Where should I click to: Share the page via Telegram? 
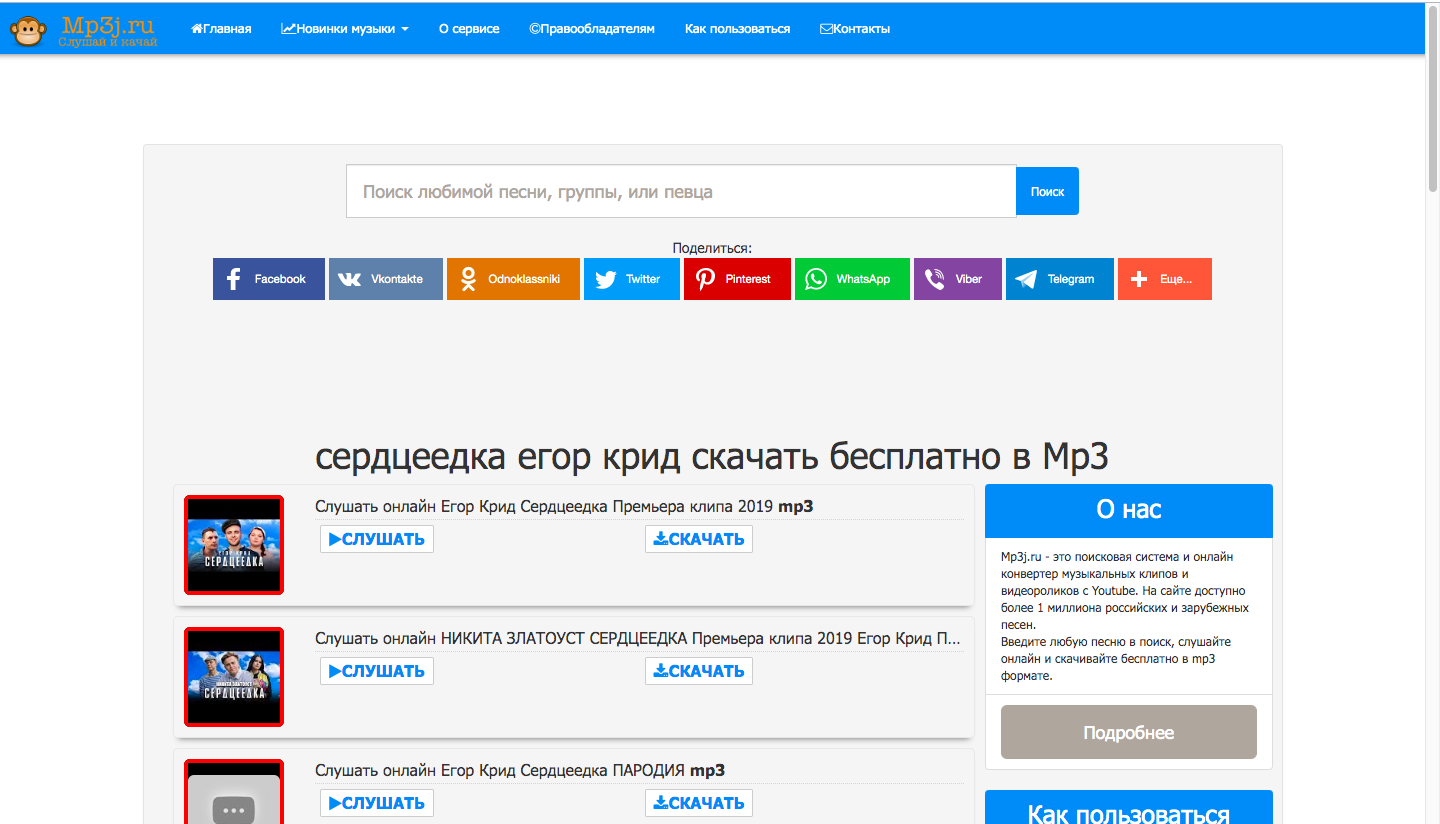1060,279
